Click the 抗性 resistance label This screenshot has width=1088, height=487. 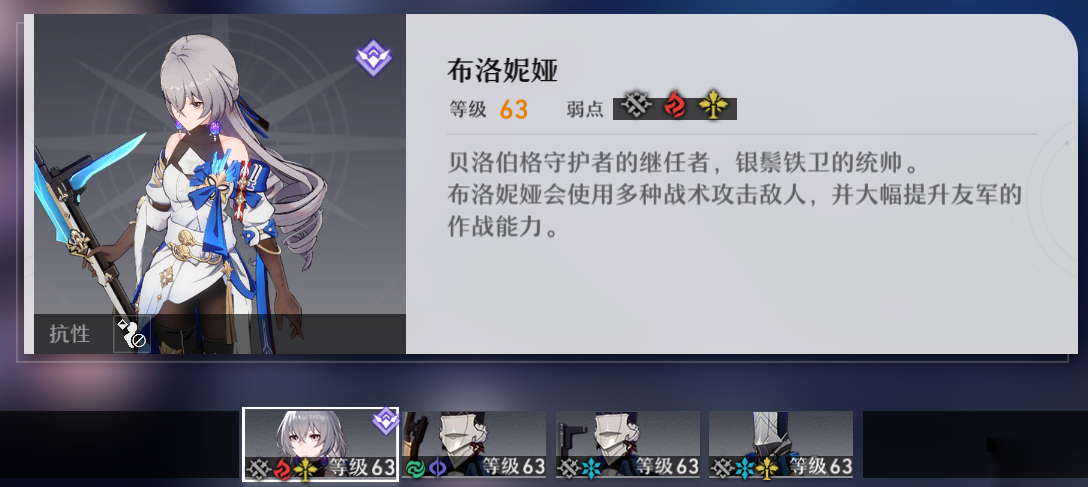69,334
